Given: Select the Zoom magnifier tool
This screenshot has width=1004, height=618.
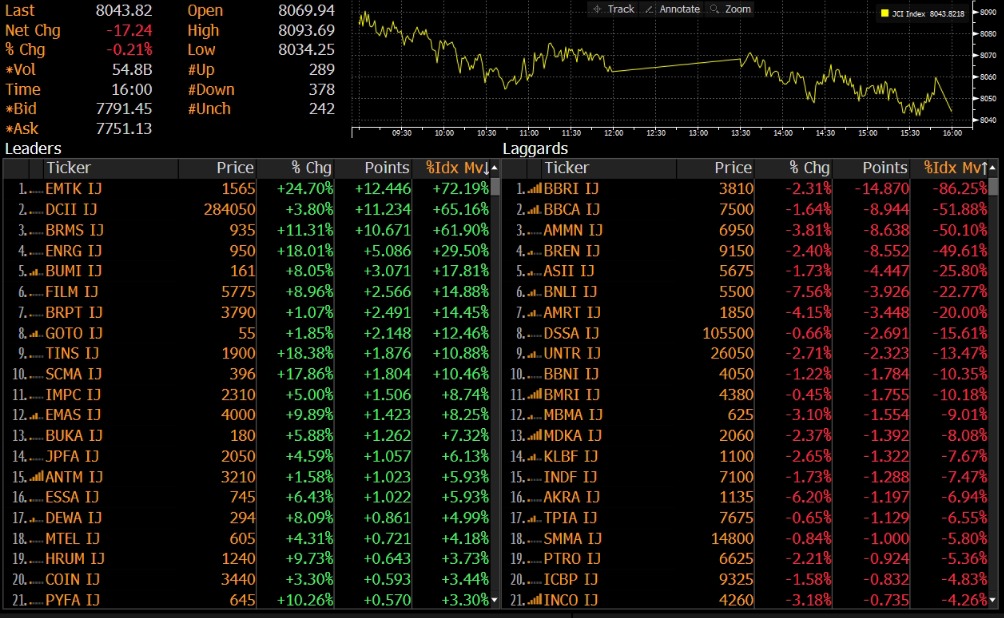Looking at the screenshot, I should point(730,9).
